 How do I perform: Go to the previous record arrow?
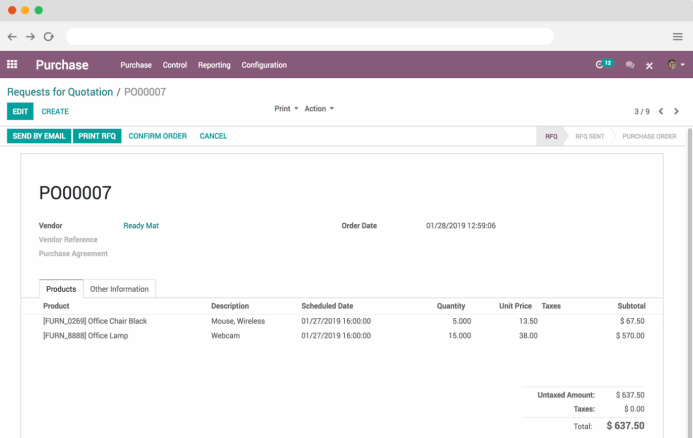click(x=661, y=111)
